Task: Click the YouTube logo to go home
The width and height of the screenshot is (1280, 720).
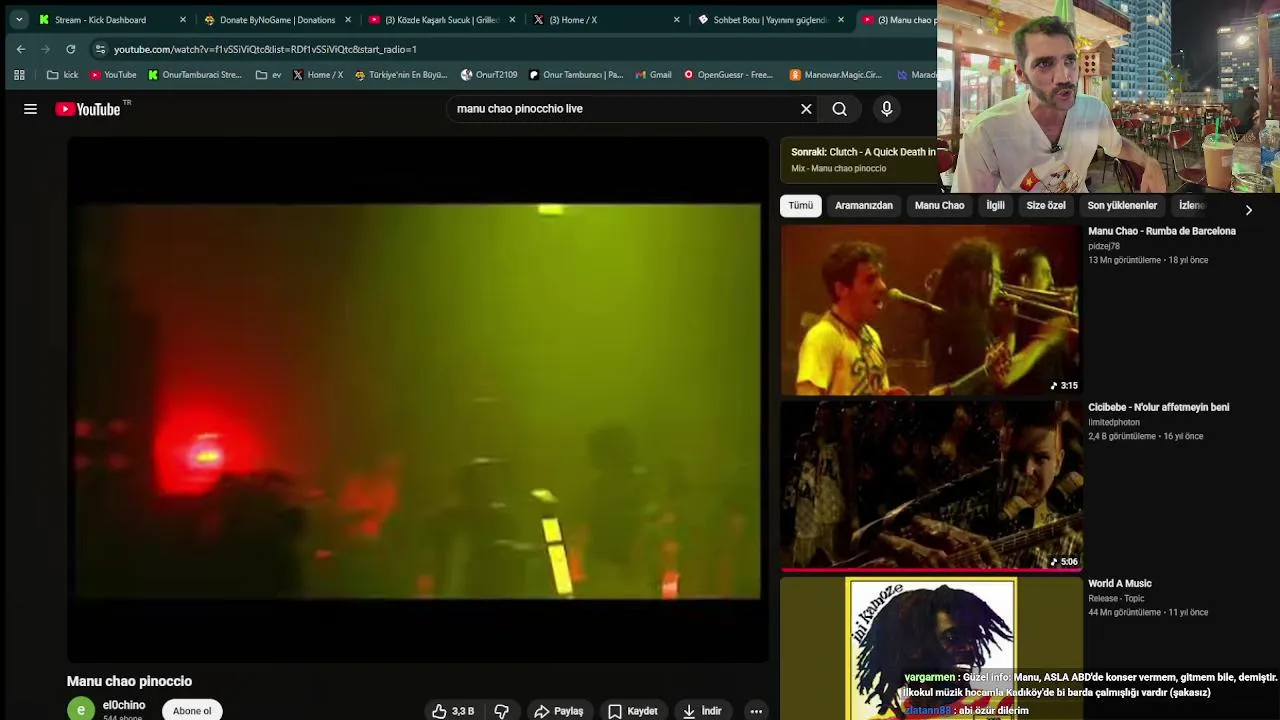Action: 88,109
